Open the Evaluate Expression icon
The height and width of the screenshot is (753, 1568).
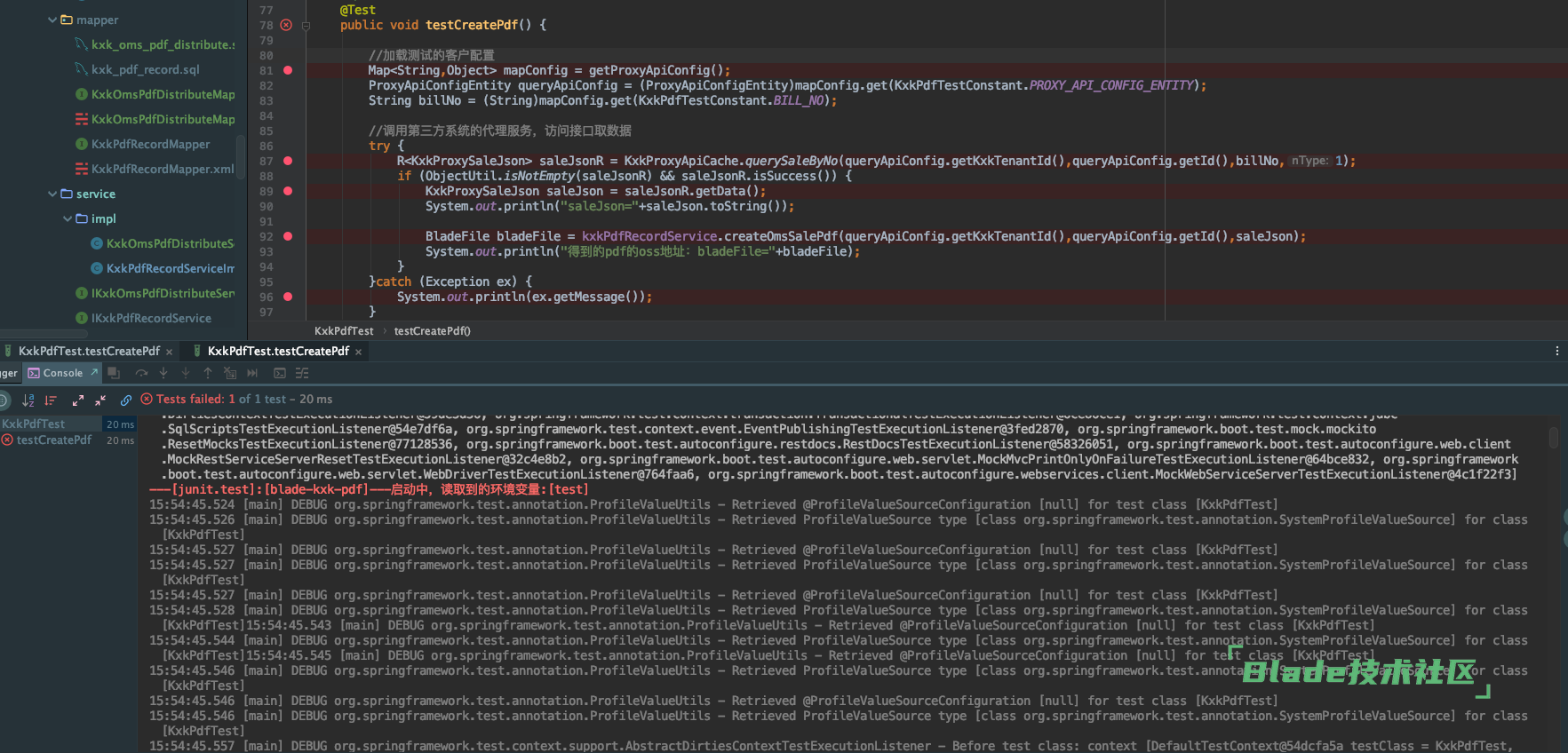[x=280, y=373]
